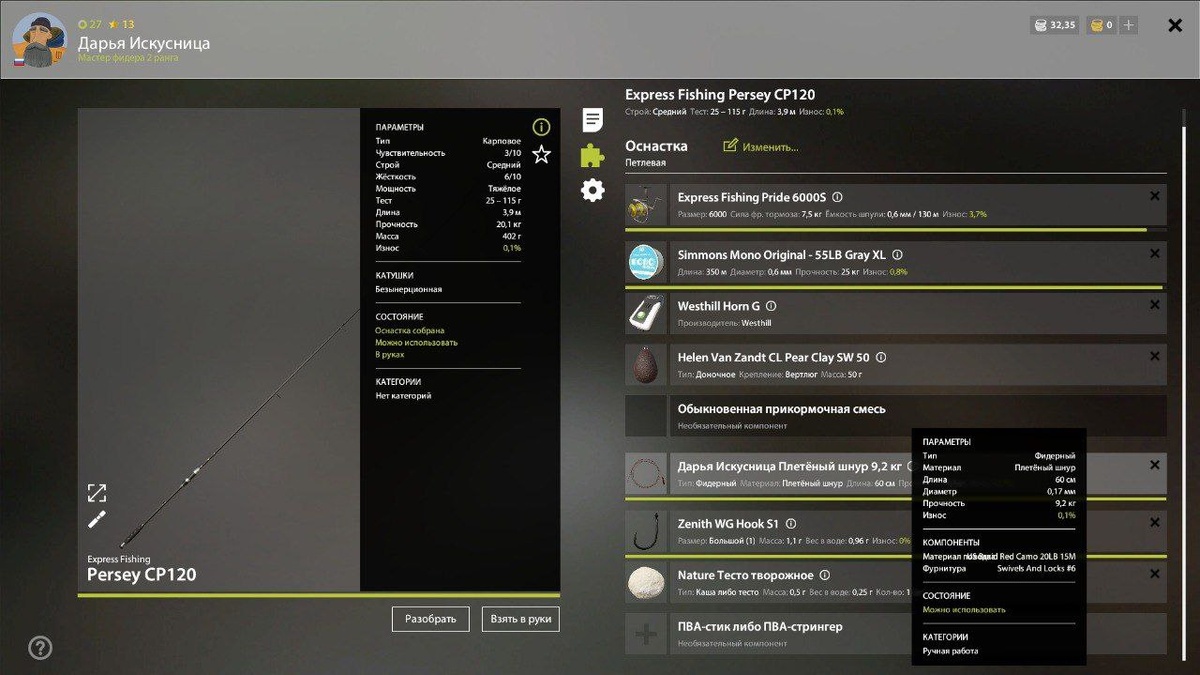The height and width of the screenshot is (675, 1200).
Task: Click the Оснастка собрана status text
Action: click(410, 330)
